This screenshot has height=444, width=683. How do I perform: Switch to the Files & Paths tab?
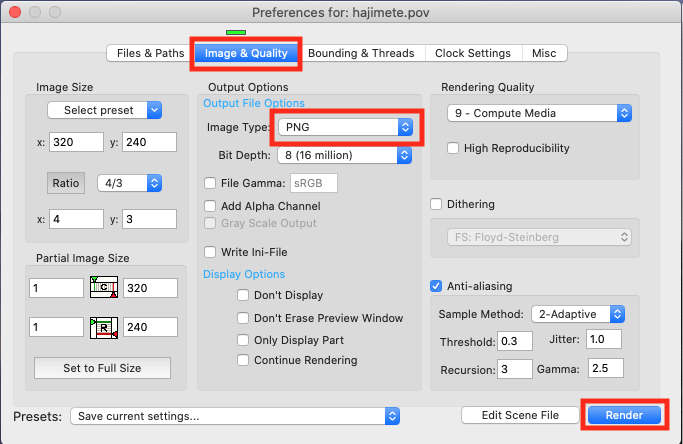(150, 53)
